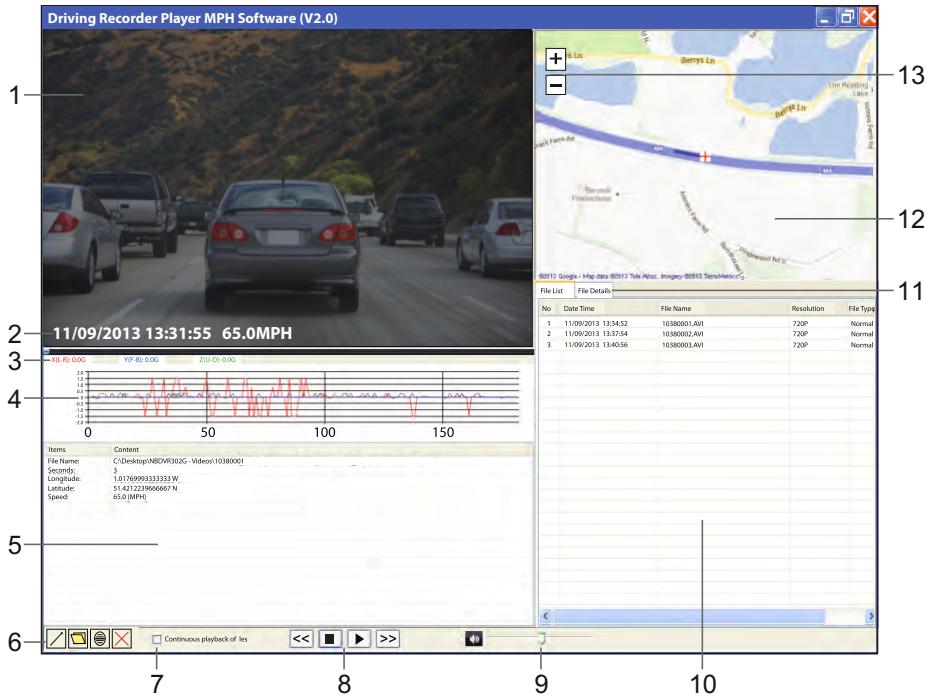Viewport: 929px width, 698px height.
Task: Switch to the File List tab
Action: (x=552, y=291)
